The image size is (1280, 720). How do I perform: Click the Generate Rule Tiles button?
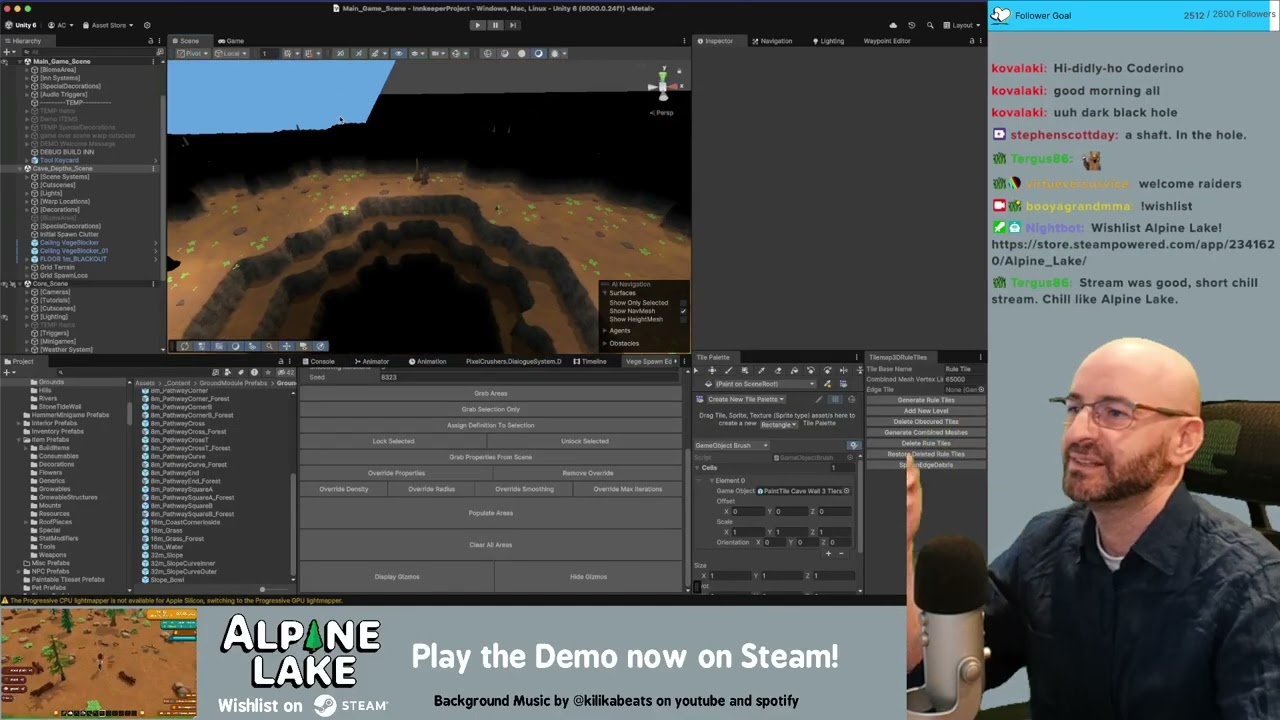[x=926, y=400]
